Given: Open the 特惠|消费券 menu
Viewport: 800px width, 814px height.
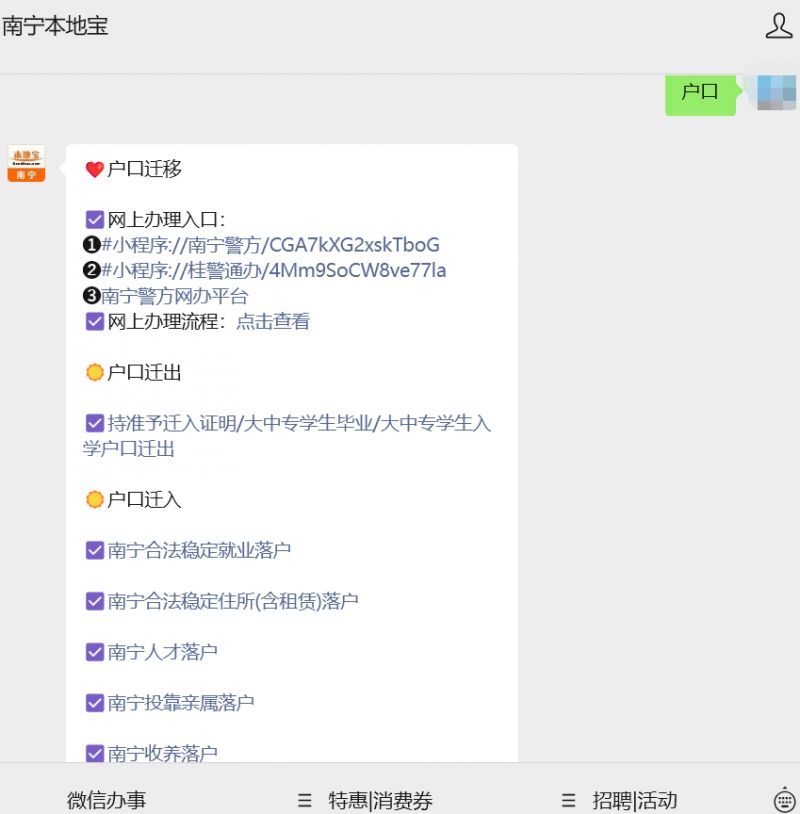Looking at the screenshot, I should 380,800.
